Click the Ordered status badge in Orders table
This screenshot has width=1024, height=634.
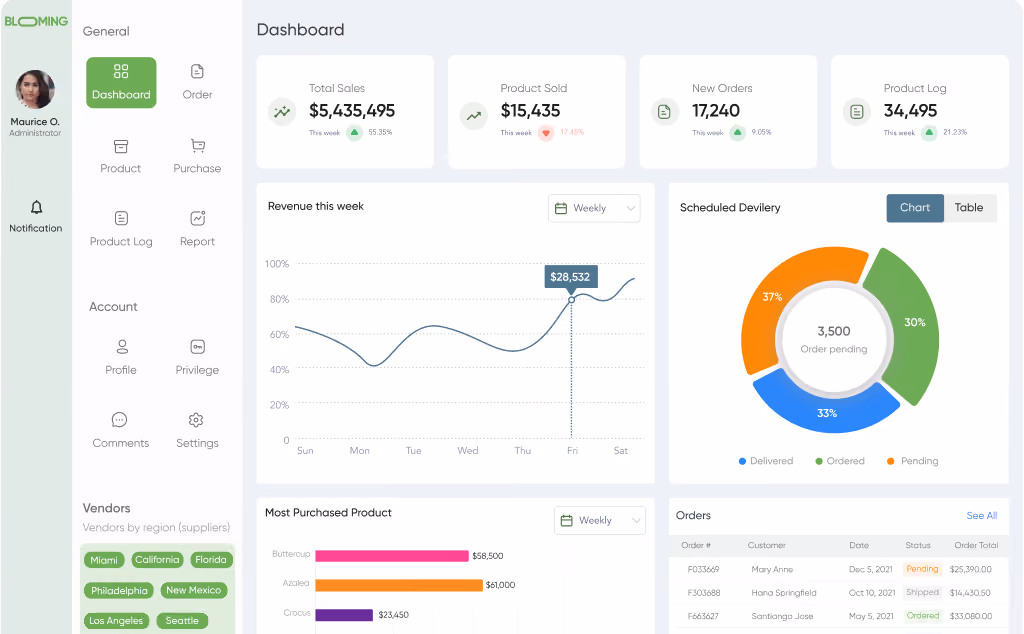pyautogui.click(x=922, y=616)
